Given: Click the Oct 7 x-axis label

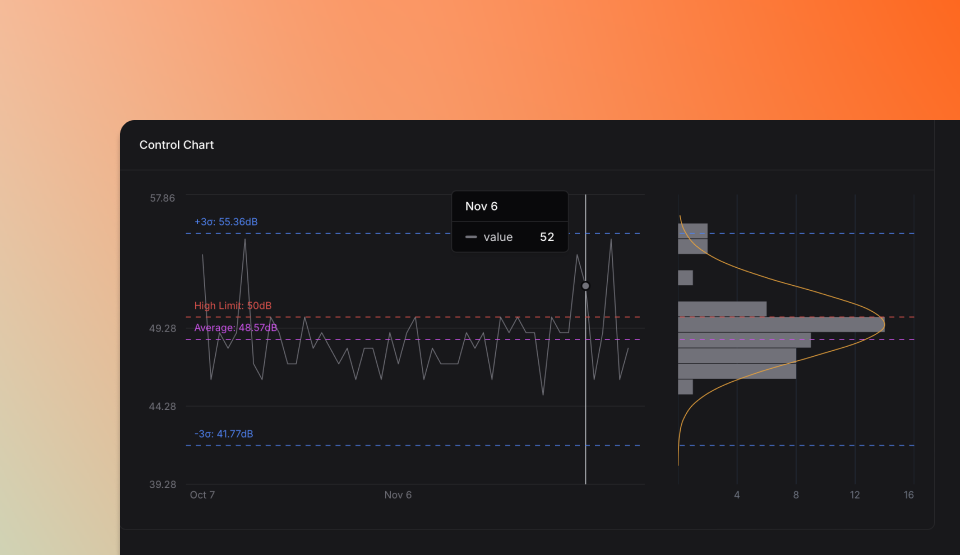Looking at the screenshot, I should coord(202,495).
